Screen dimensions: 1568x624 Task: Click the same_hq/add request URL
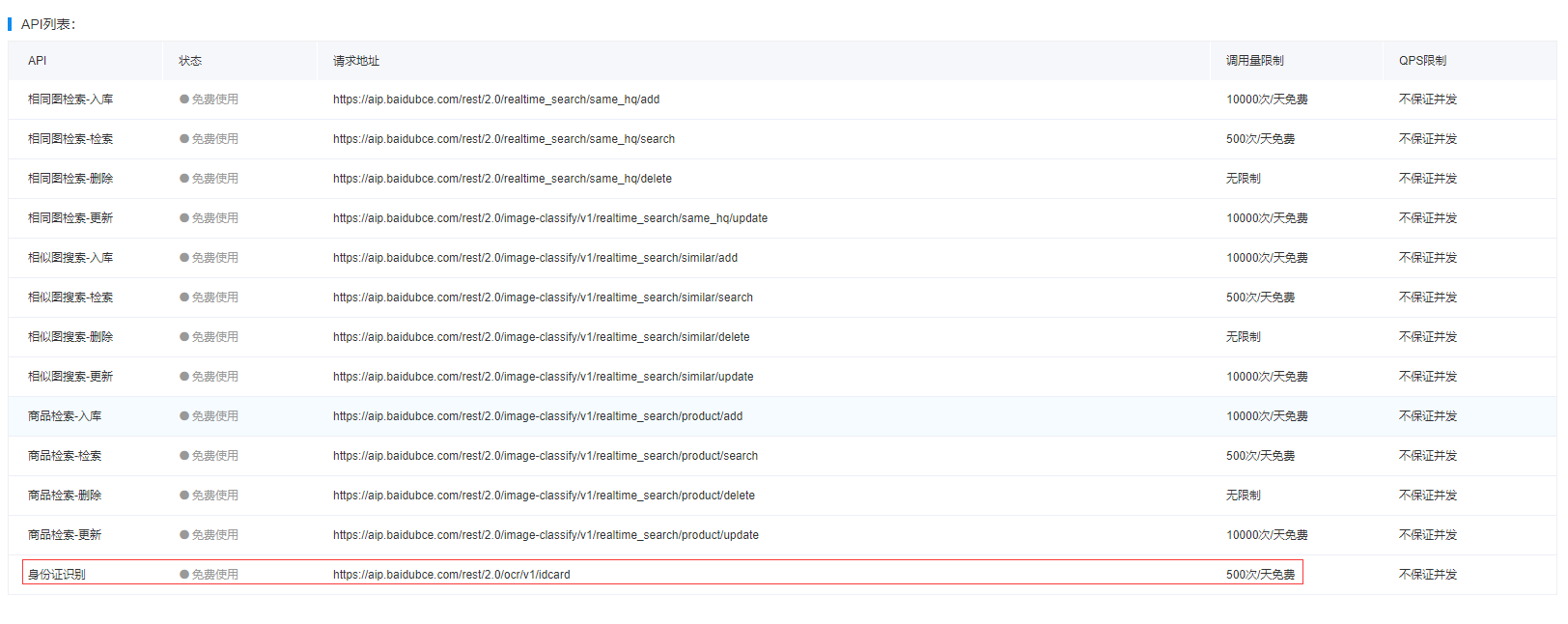point(496,99)
